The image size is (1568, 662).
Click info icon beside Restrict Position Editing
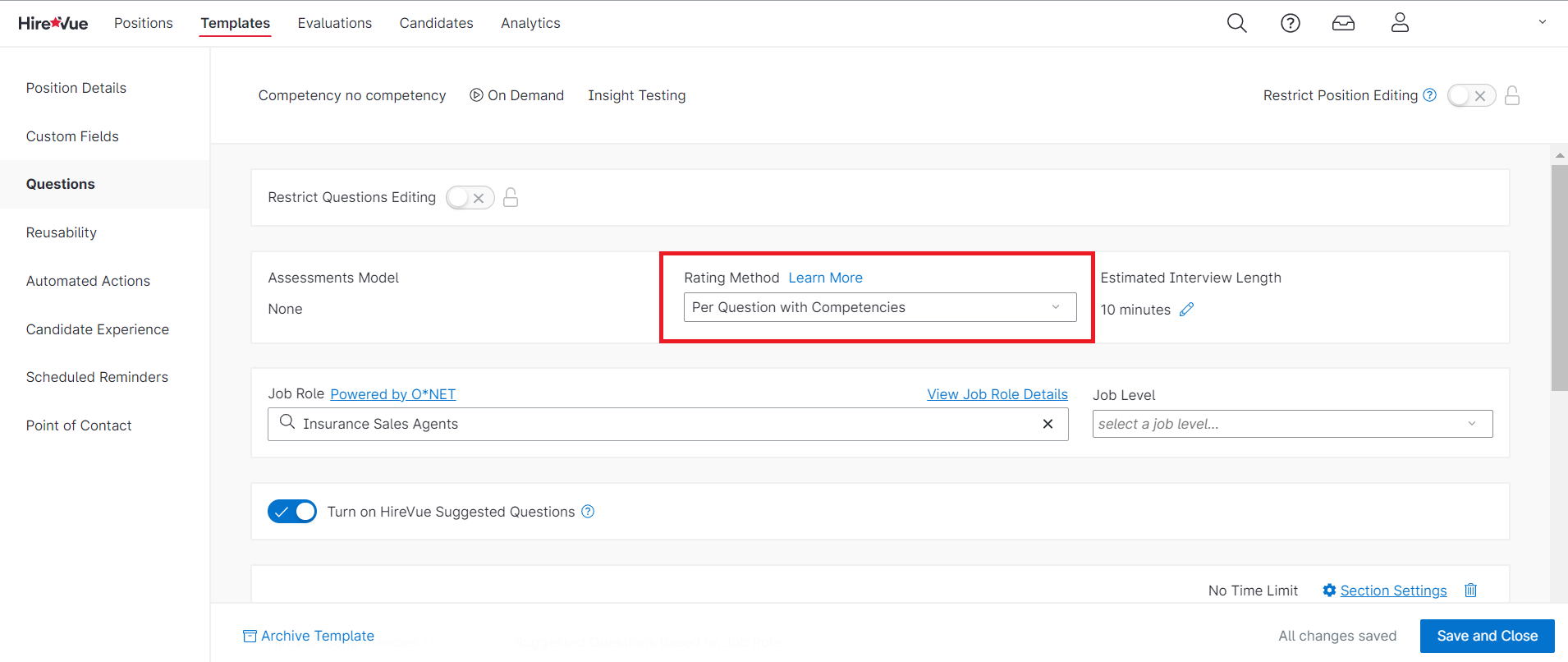pos(1429,95)
